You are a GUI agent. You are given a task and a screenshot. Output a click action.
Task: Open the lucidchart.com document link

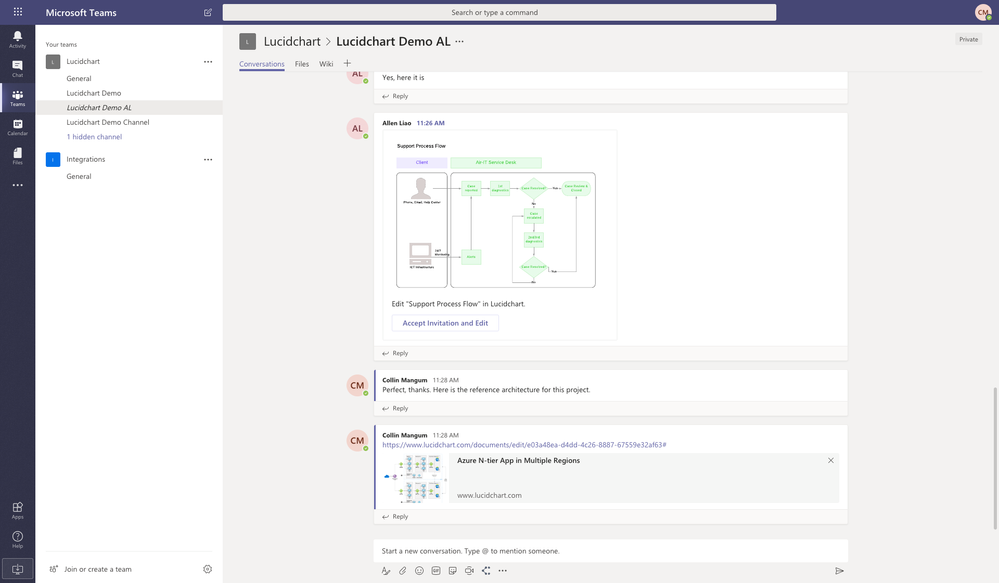[524, 445]
